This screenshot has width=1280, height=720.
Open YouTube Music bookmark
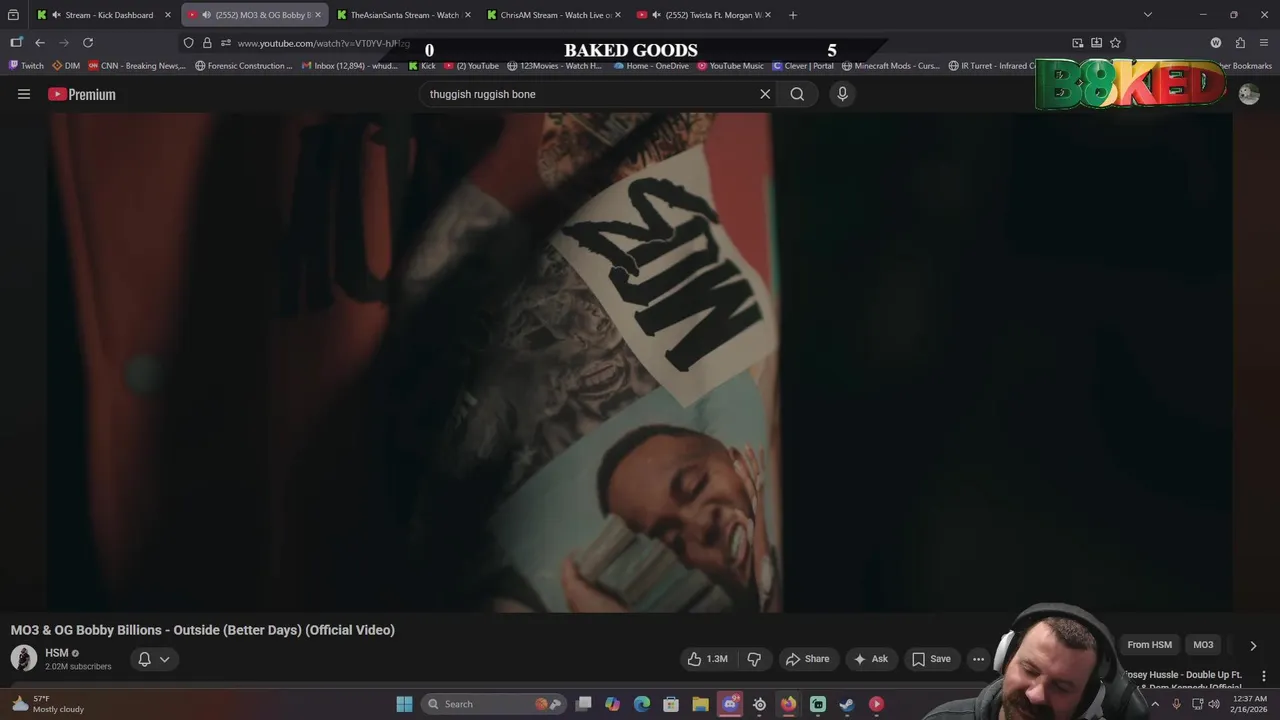731,66
